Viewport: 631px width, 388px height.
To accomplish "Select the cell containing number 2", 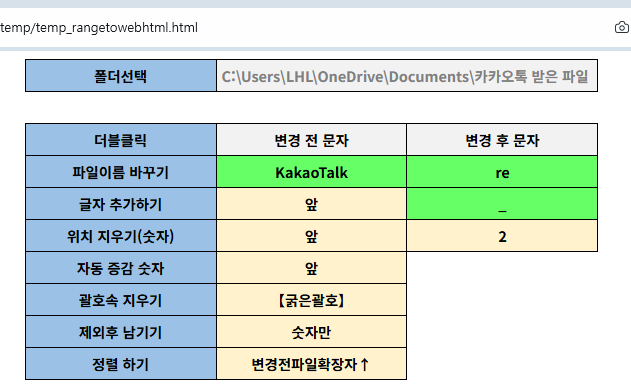I will (x=502, y=236).
